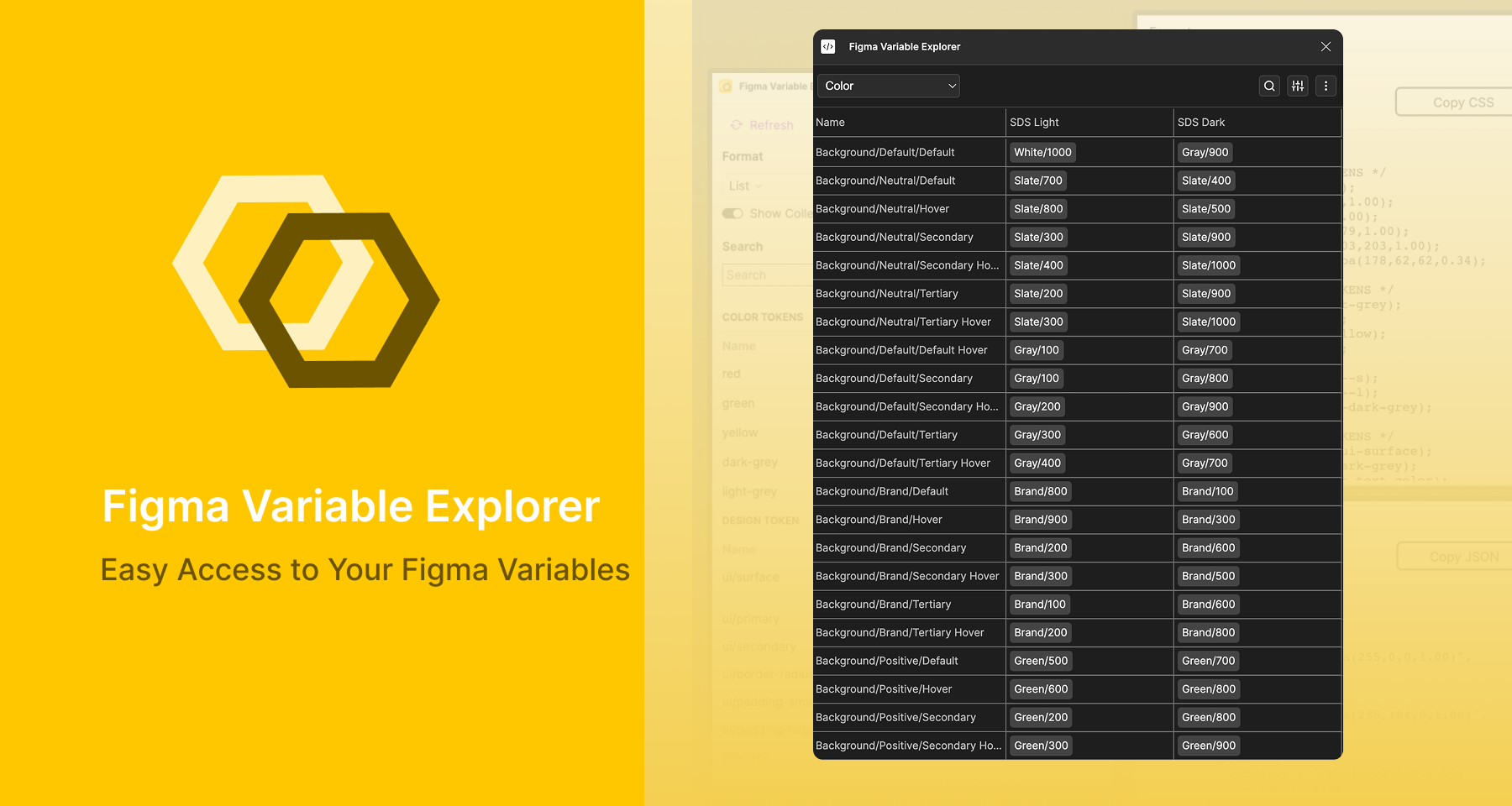Screen dimensions: 1512x806
Task: Click the Green/500 chip for Background/Positive/Default
Action: [x=1040, y=661]
